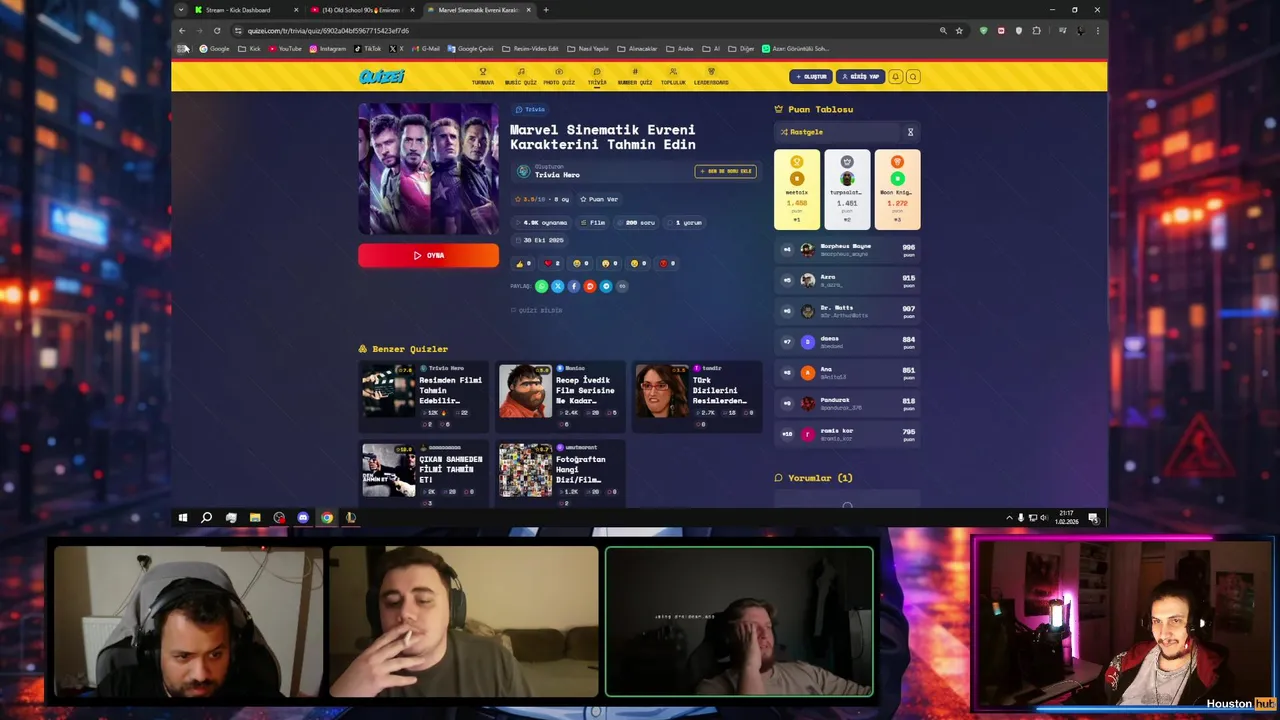
Task: Click hourglass icon beside Rastgele
Action: [910, 132]
